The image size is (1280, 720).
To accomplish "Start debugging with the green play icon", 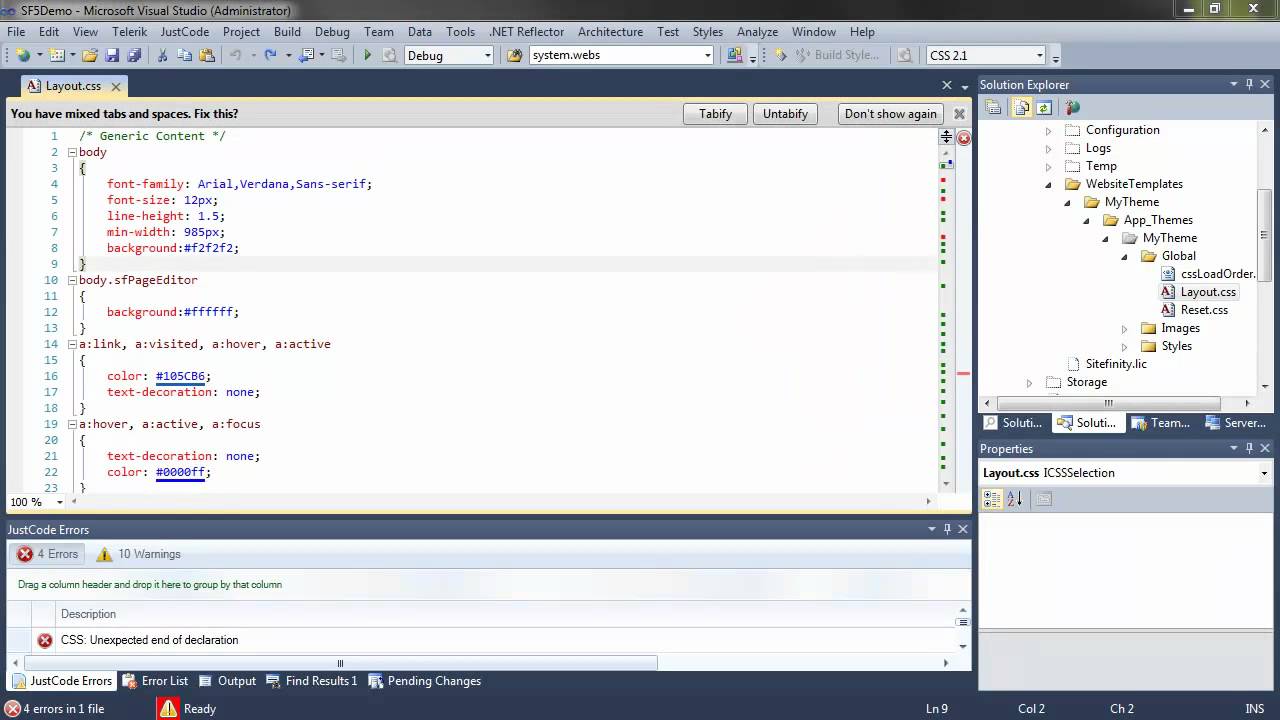I will coord(367,56).
